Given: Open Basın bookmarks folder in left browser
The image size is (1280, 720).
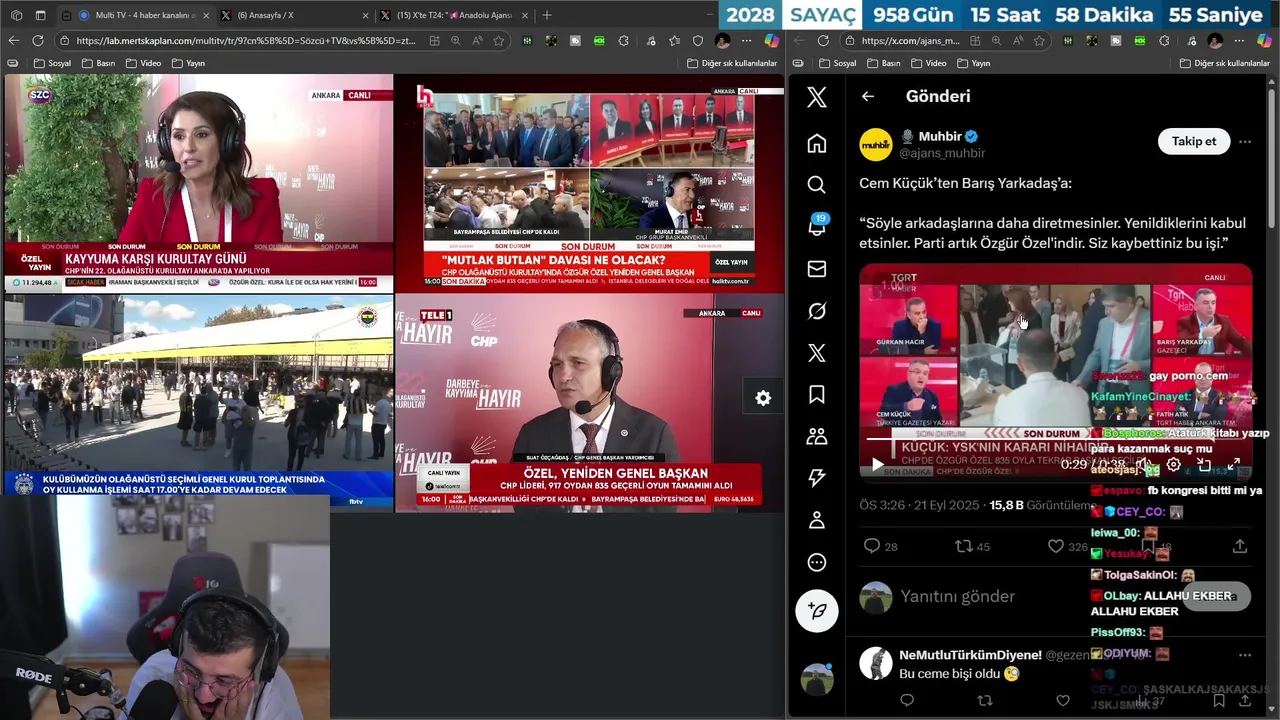Looking at the screenshot, I should click(x=98, y=63).
